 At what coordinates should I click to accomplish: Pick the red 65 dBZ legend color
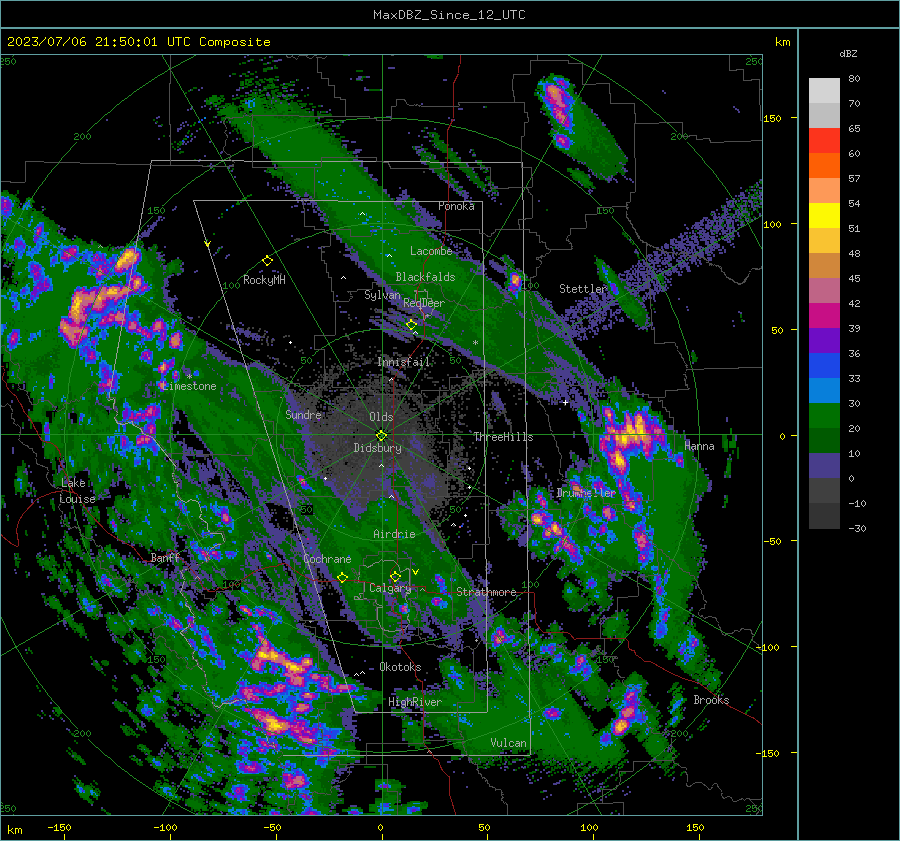click(x=824, y=140)
